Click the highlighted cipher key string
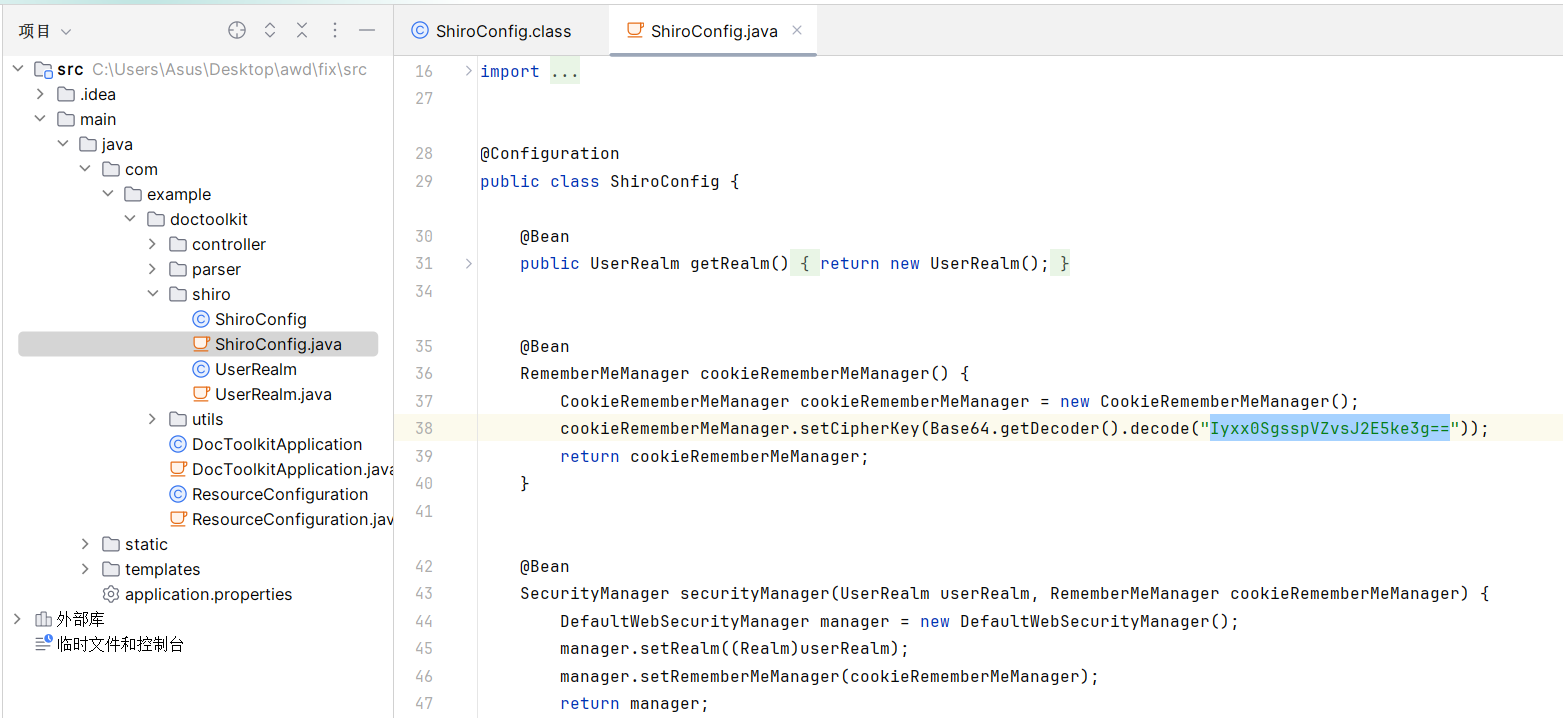Screen dimensions: 1563x718 (1329, 428)
